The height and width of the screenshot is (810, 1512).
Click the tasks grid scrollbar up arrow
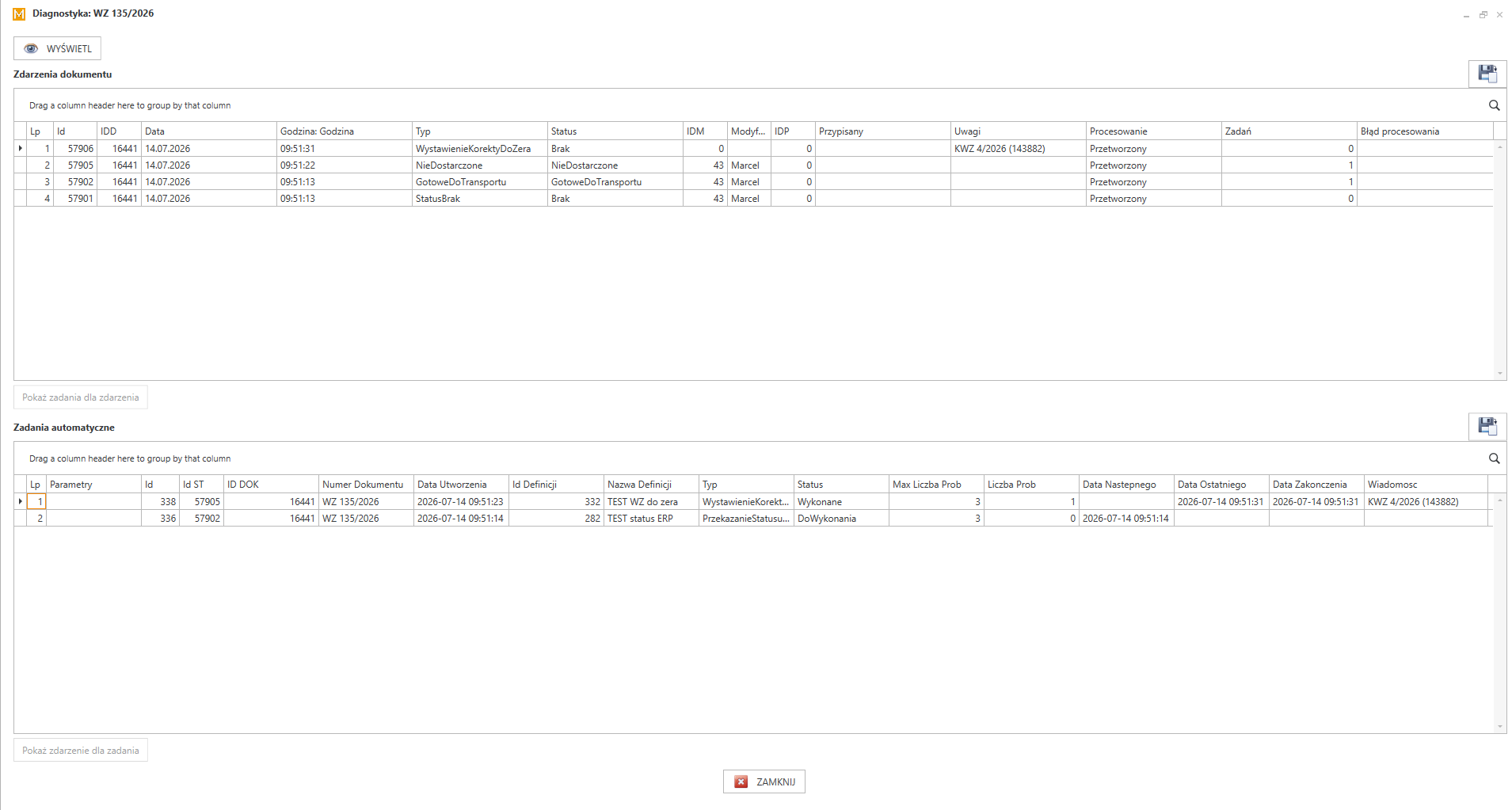1499,500
